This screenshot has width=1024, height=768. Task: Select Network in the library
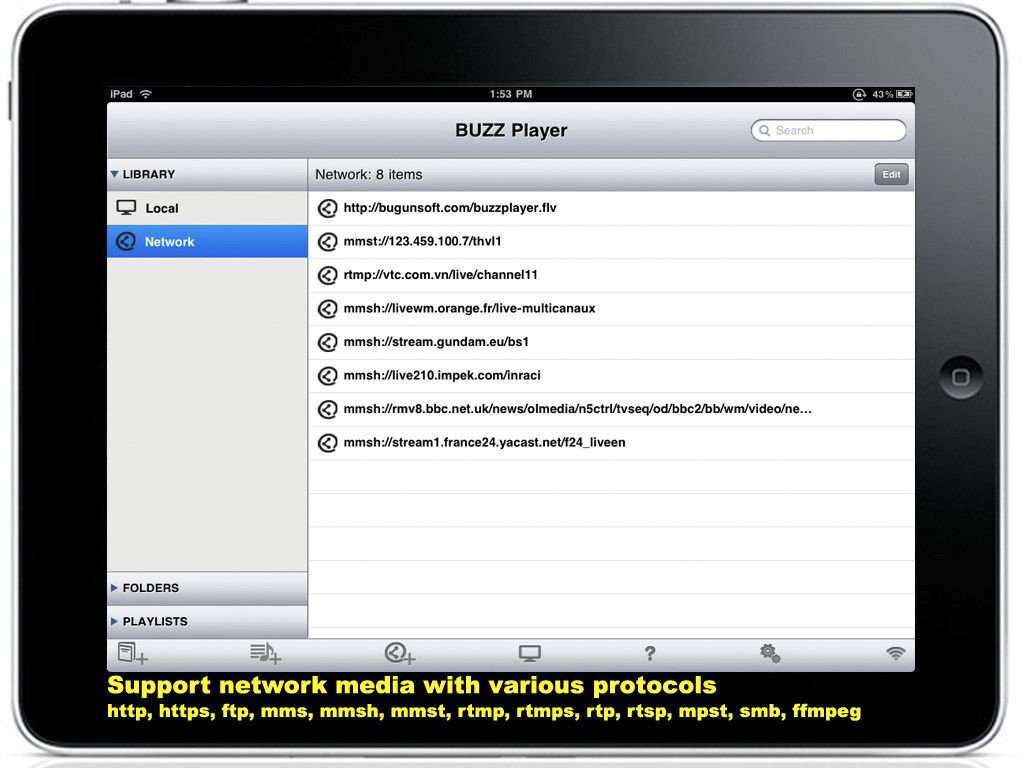207,242
